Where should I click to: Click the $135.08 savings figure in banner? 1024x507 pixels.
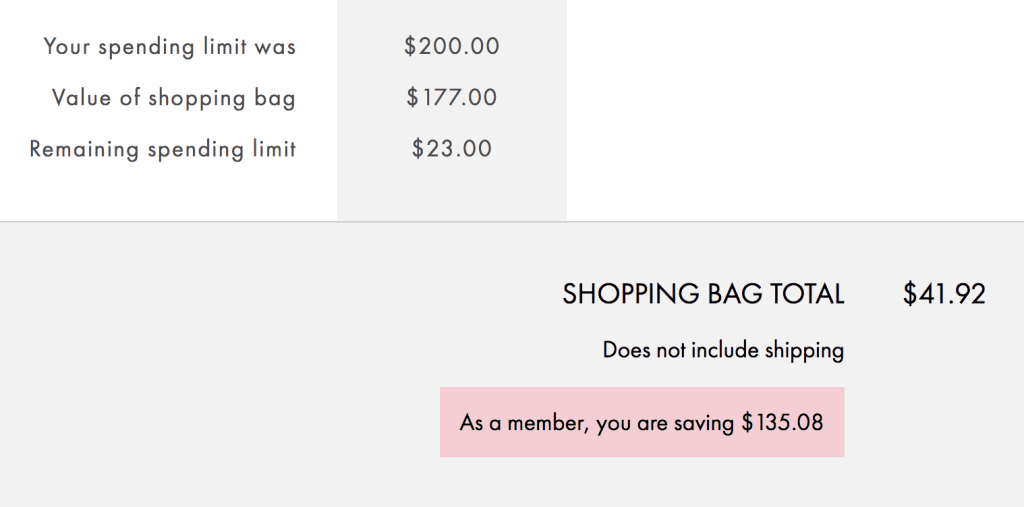pyautogui.click(x=782, y=422)
